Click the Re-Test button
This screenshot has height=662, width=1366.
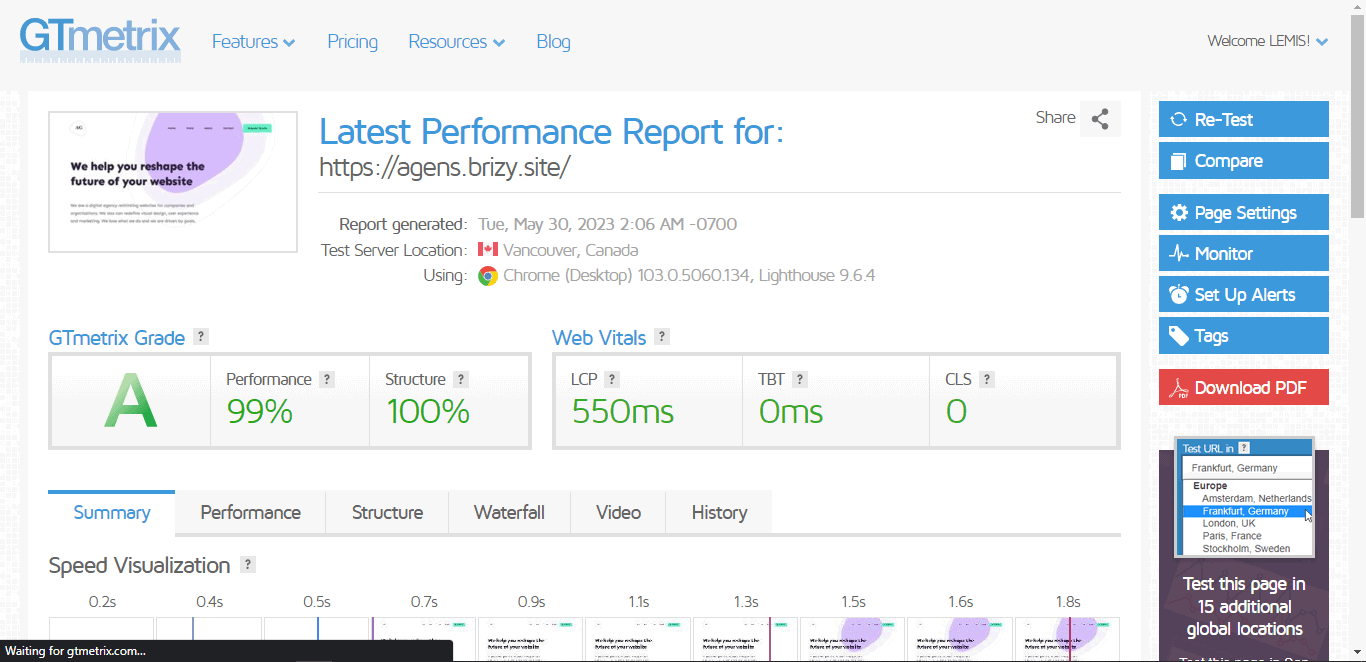coord(1244,119)
